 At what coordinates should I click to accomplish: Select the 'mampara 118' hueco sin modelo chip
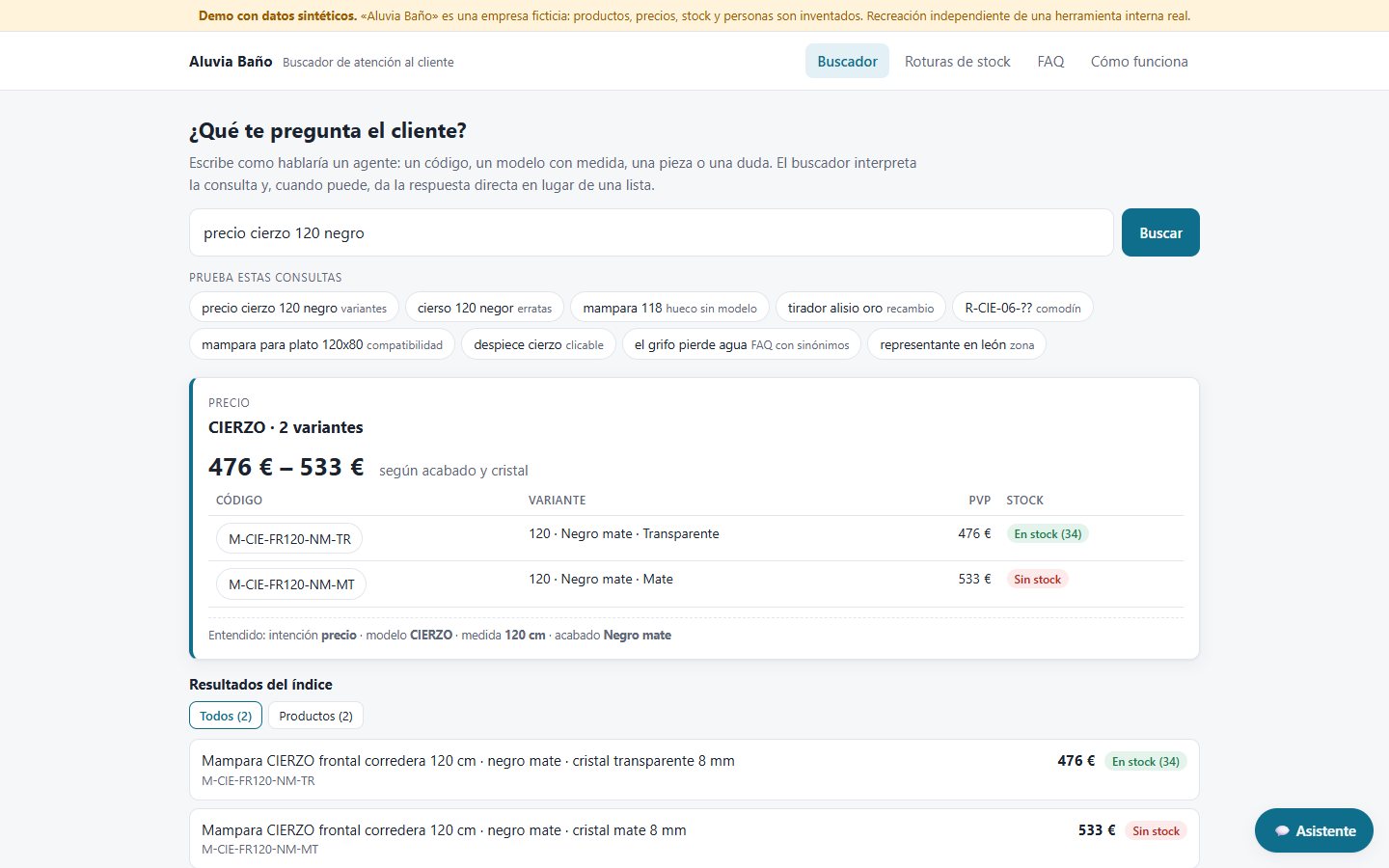pyautogui.click(x=670, y=308)
